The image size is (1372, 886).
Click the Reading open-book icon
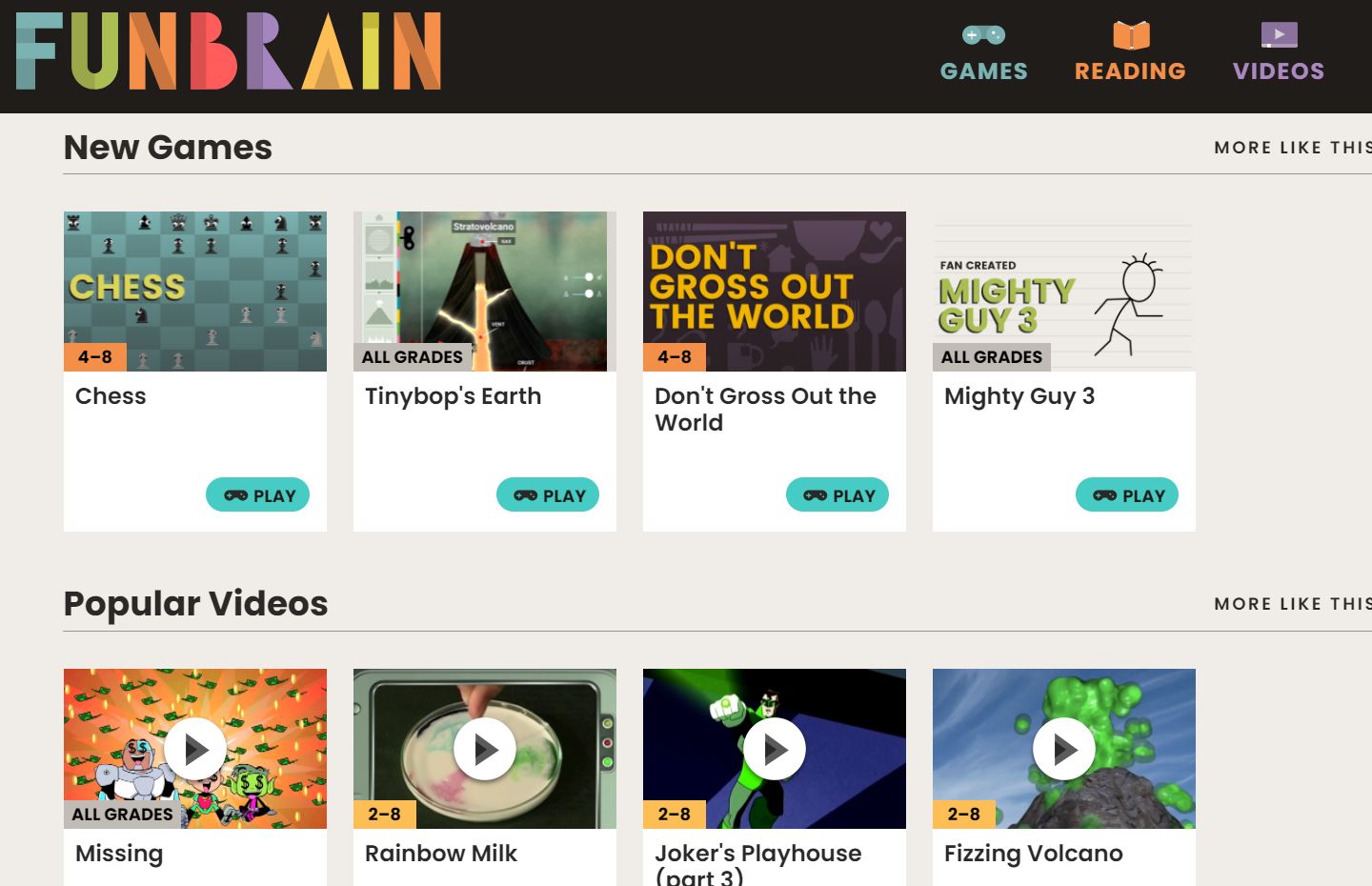pos(1131,35)
